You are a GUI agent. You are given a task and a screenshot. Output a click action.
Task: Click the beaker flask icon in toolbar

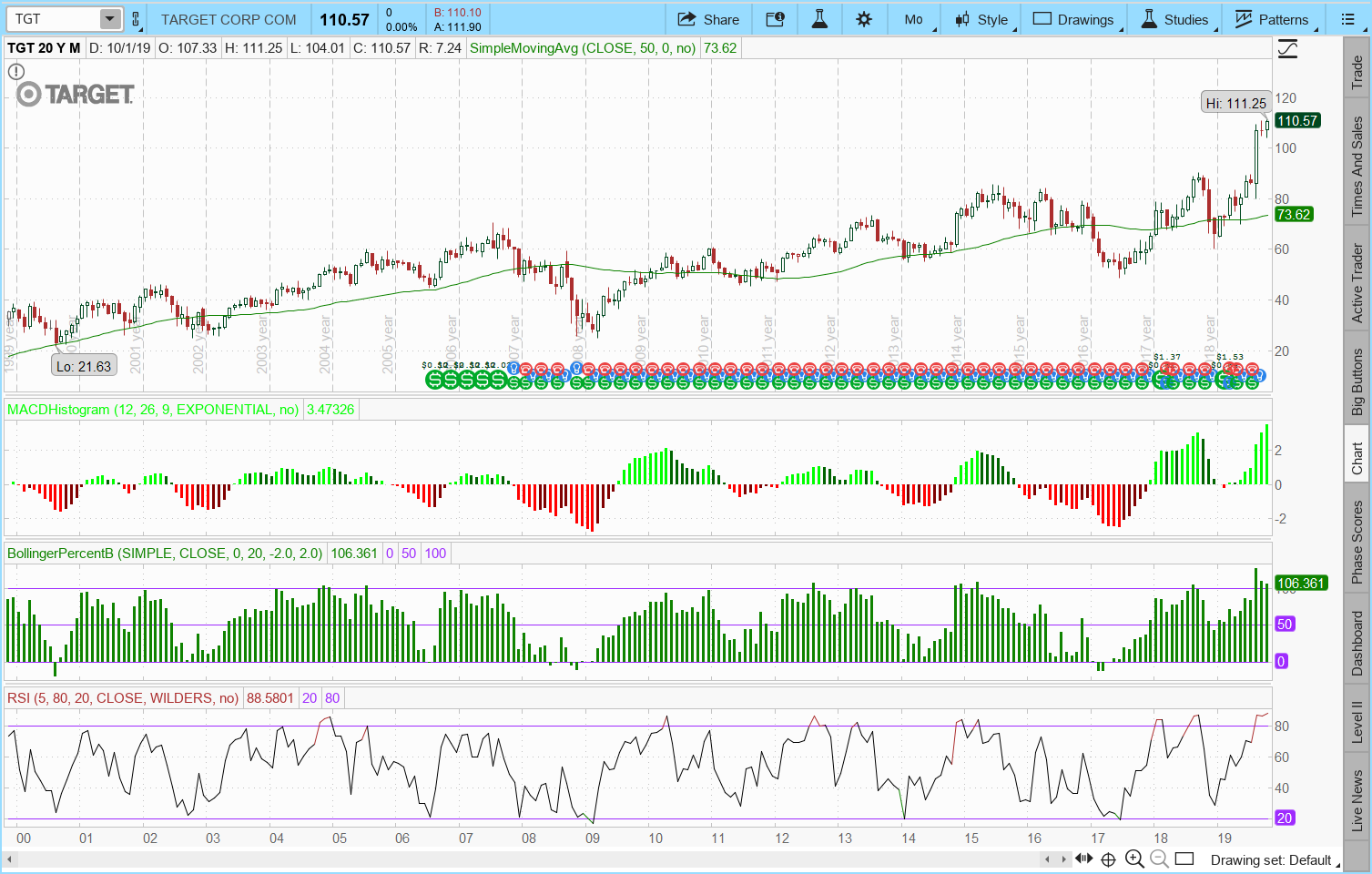click(x=819, y=19)
